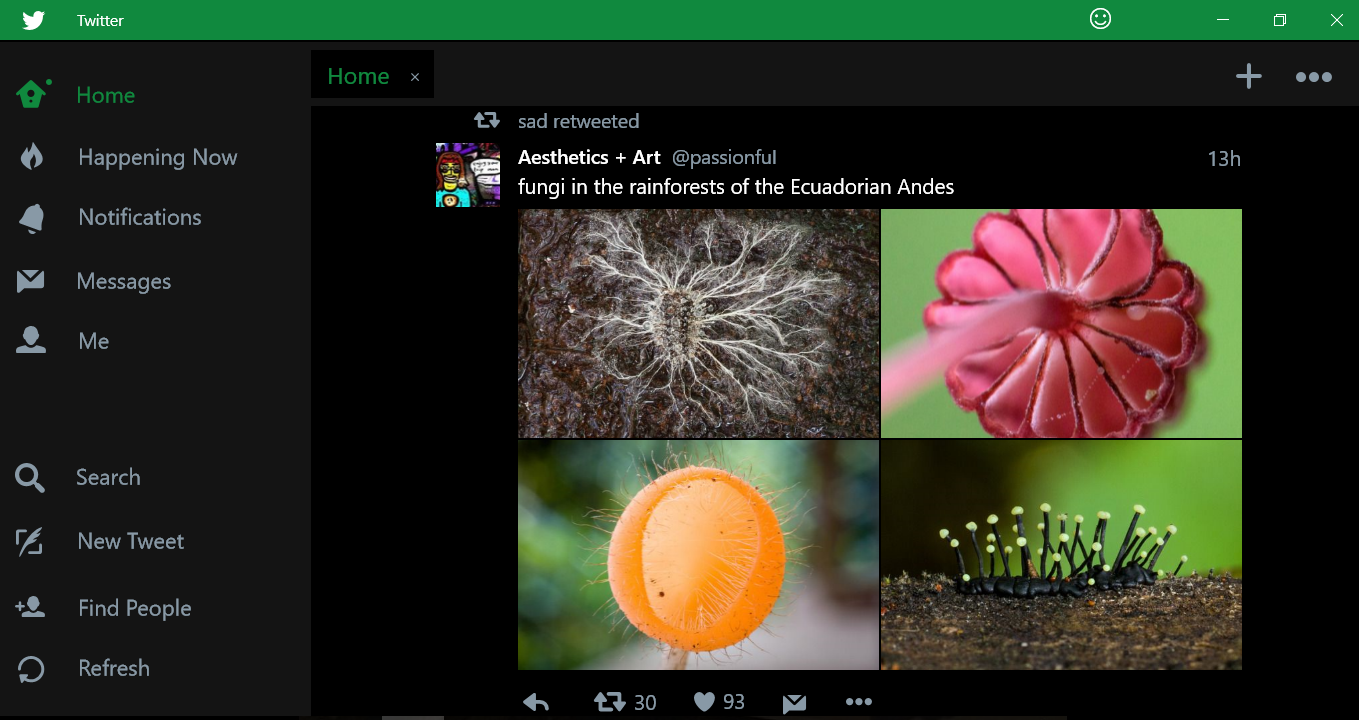
Task: Restore down the Twitter window
Action: click(1279, 20)
